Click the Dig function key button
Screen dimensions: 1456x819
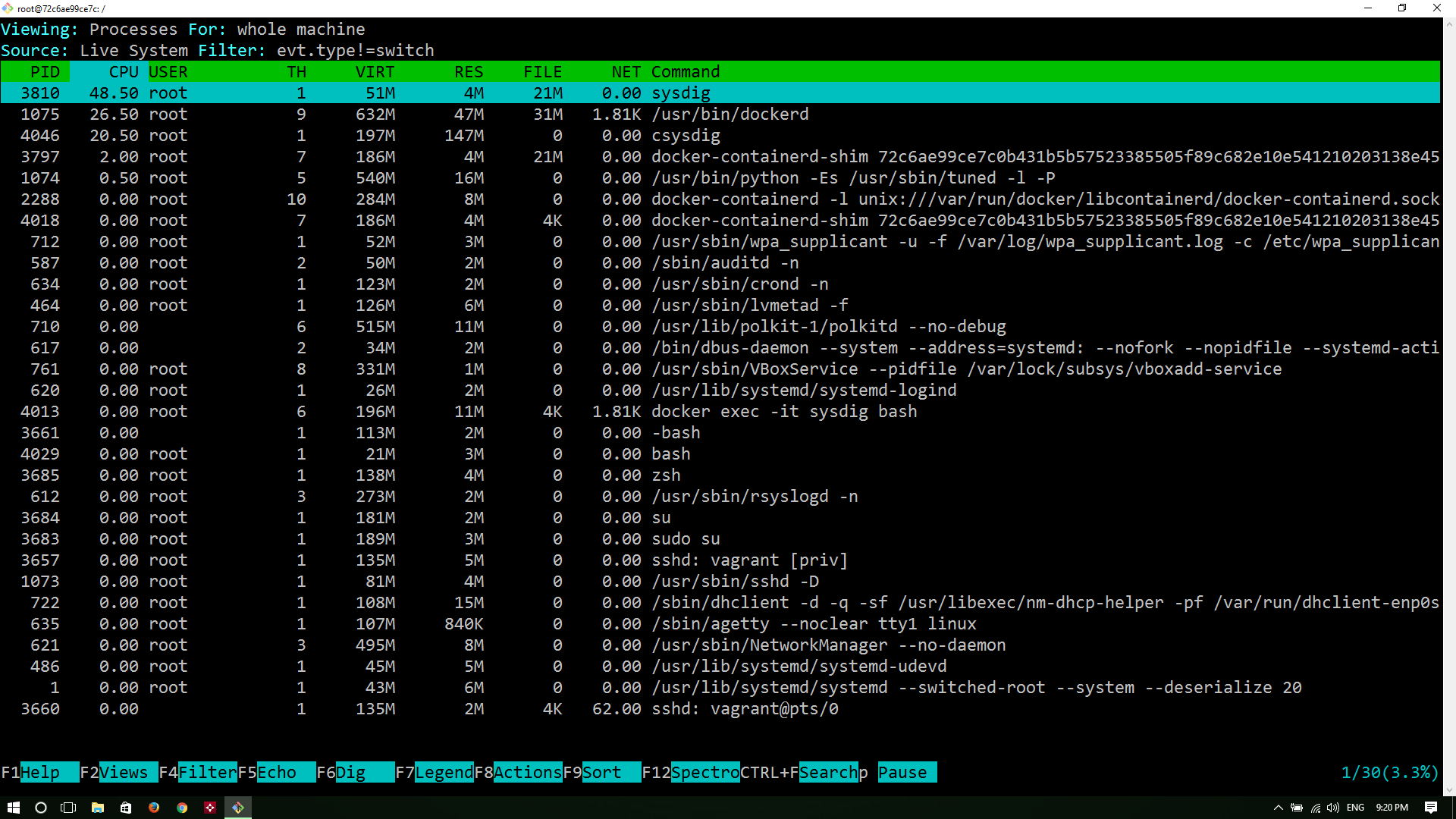point(366,772)
